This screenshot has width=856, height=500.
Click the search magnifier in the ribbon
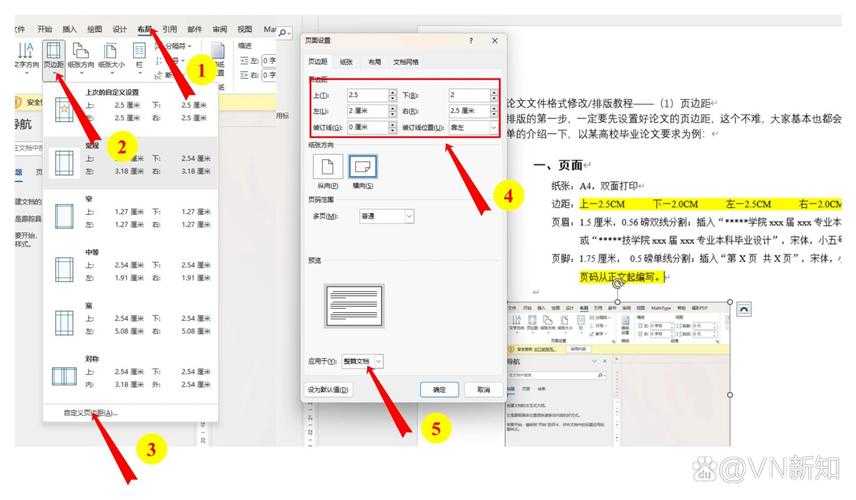click(x=283, y=33)
